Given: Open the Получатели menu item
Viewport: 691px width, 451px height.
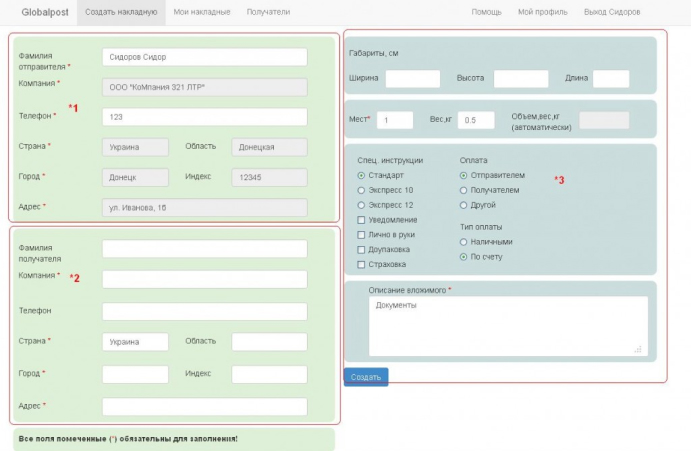Looking at the screenshot, I should click(x=267, y=12).
